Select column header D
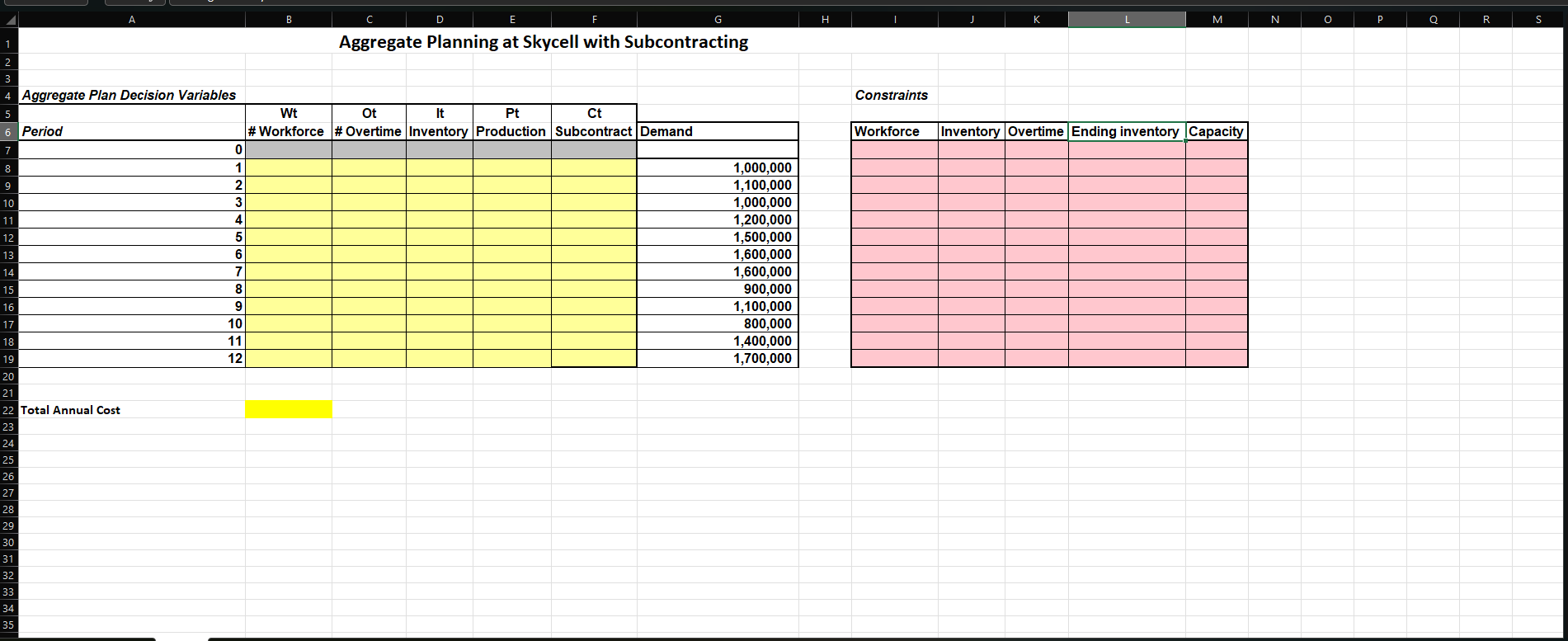 point(440,20)
